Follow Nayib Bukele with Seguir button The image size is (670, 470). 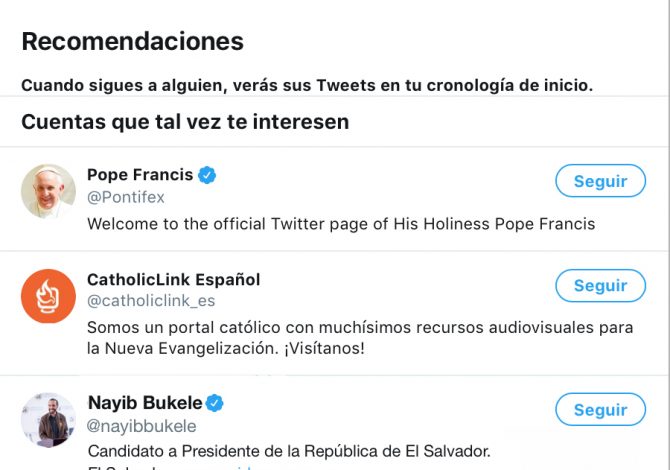coord(600,409)
